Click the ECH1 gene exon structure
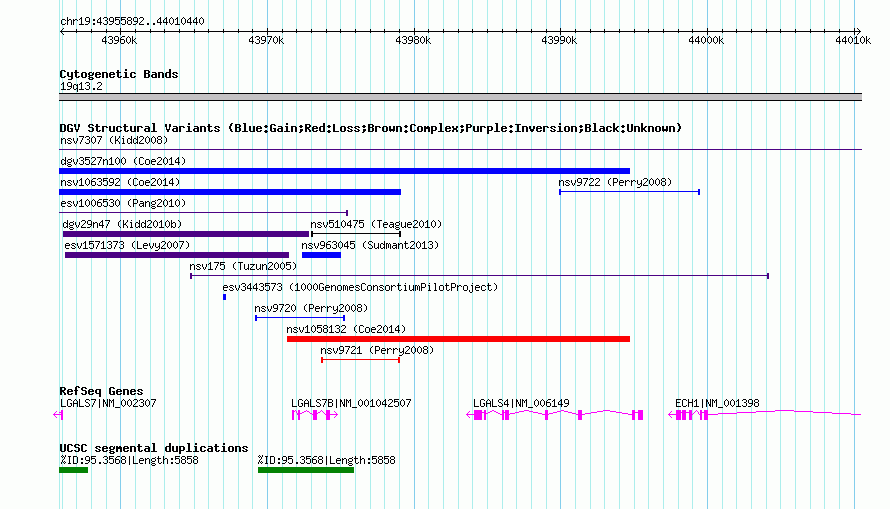 pos(765,415)
